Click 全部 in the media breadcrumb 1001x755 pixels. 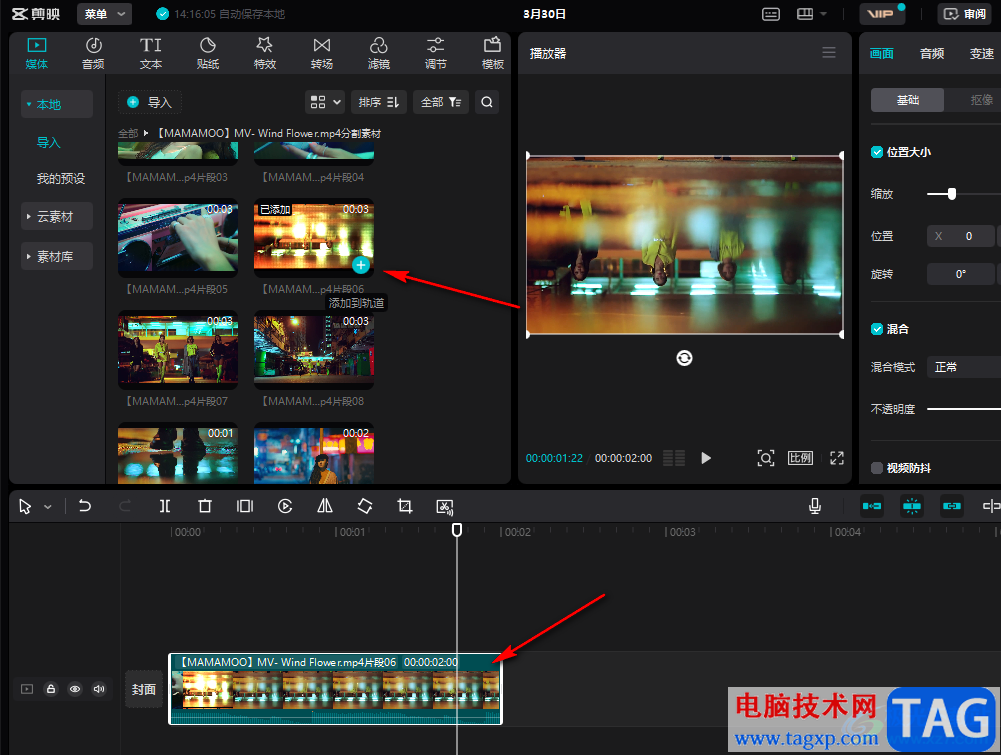[x=128, y=133]
